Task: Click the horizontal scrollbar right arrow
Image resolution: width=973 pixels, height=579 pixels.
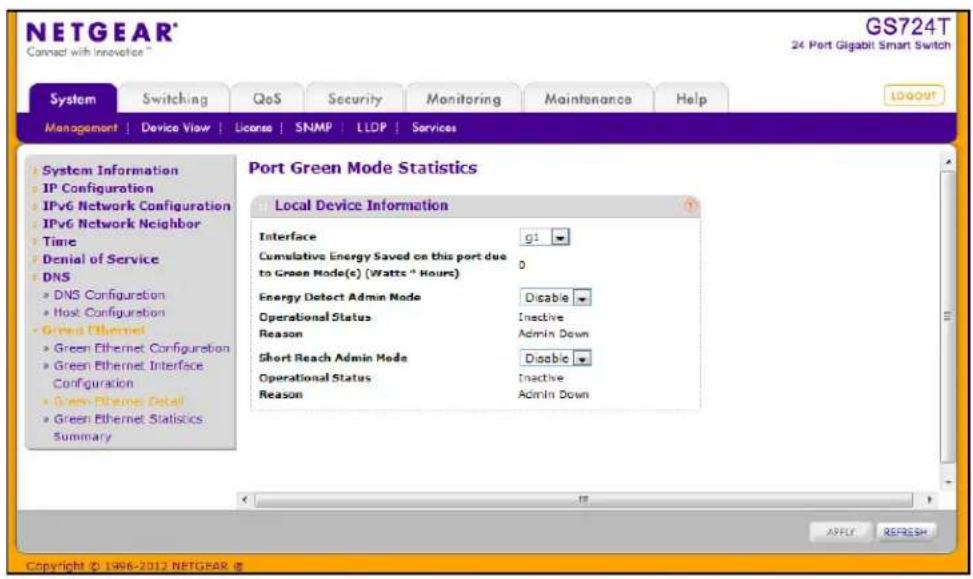Action: (x=929, y=500)
